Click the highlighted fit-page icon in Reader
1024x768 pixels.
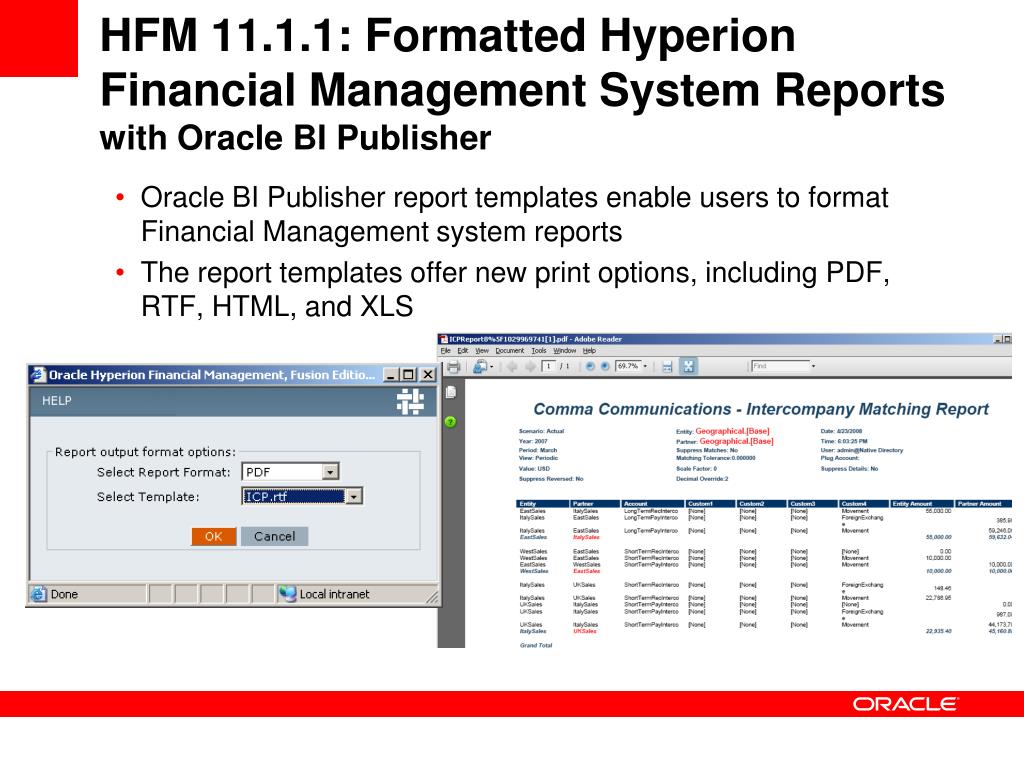tap(688, 366)
